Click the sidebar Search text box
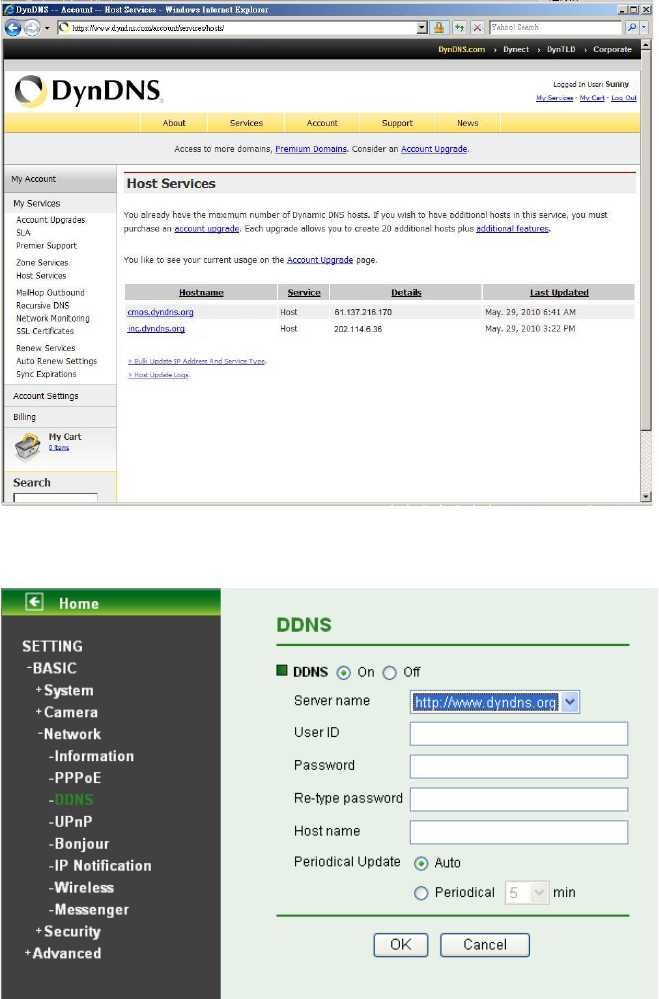 (x=55, y=498)
